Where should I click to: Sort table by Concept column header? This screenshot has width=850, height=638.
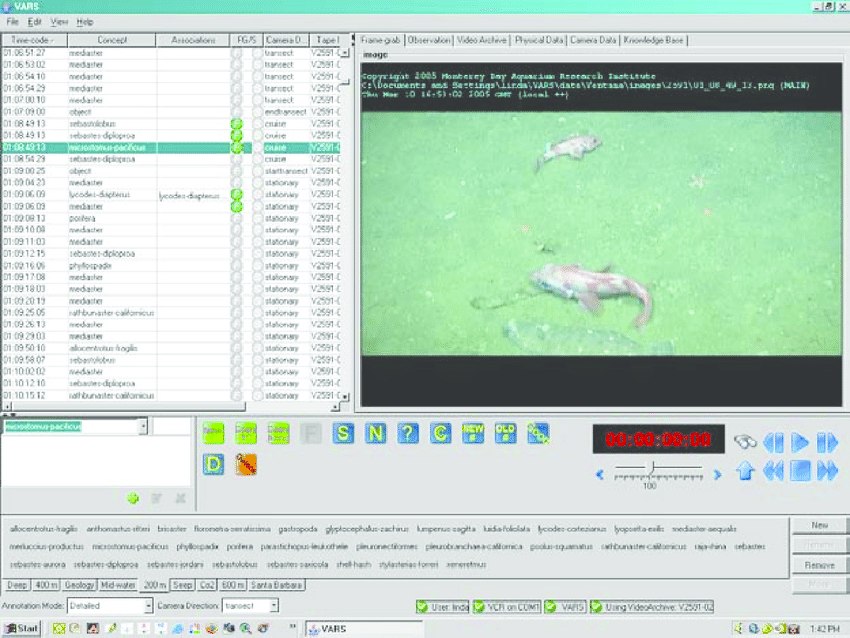pos(112,40)
